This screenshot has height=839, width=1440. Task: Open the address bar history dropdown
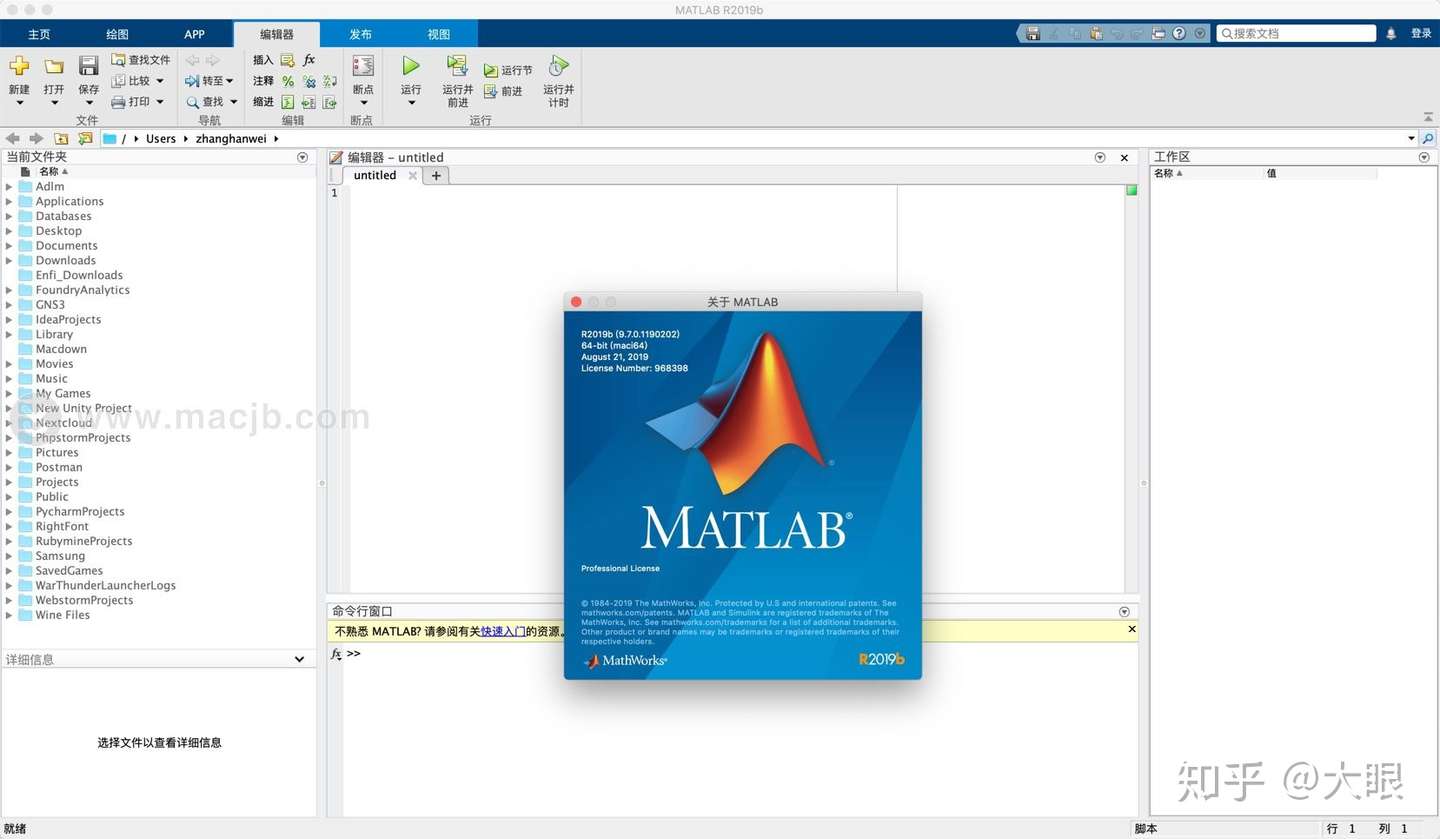click(1412, 139)
